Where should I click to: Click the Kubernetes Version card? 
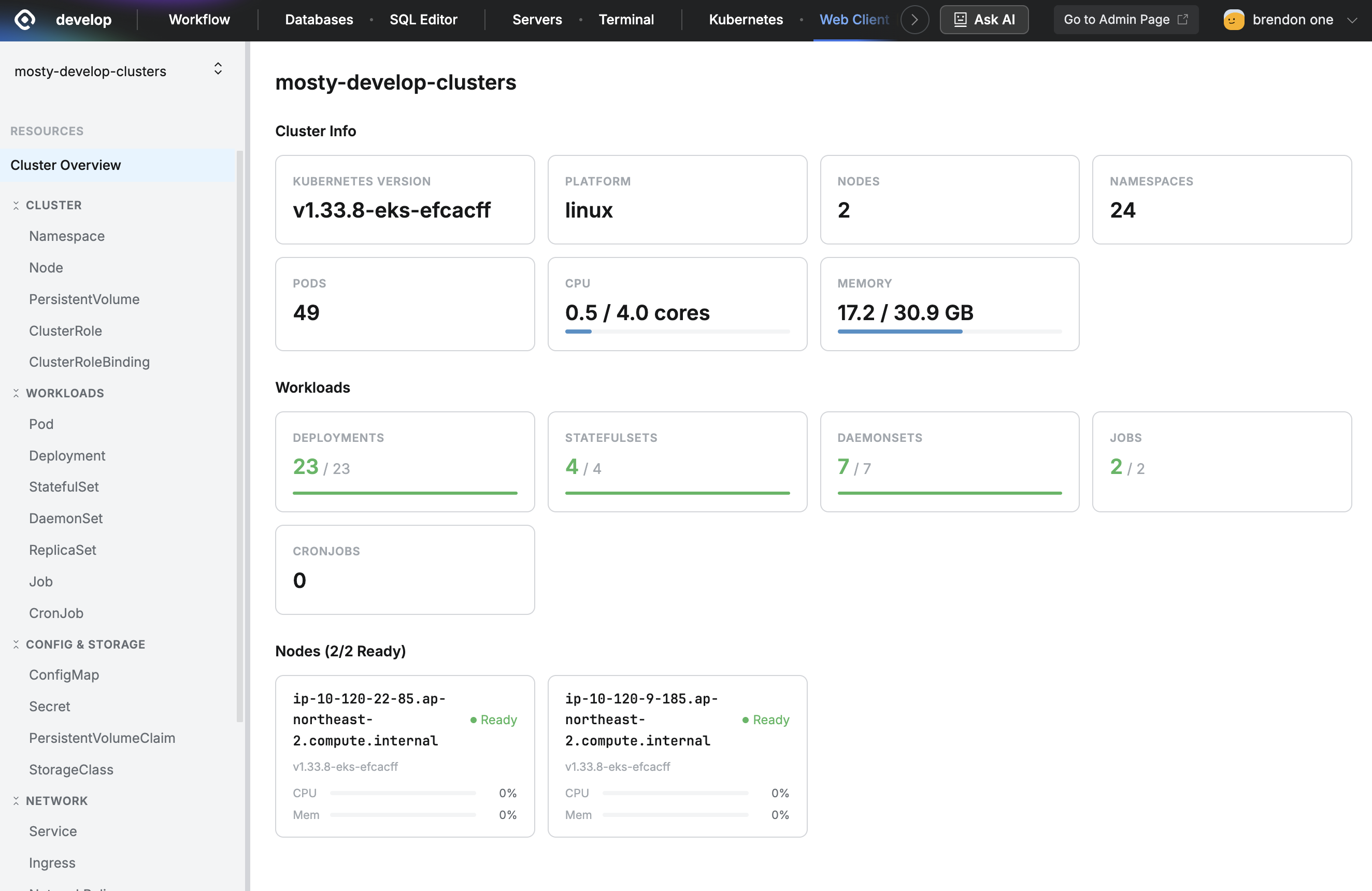405,199
